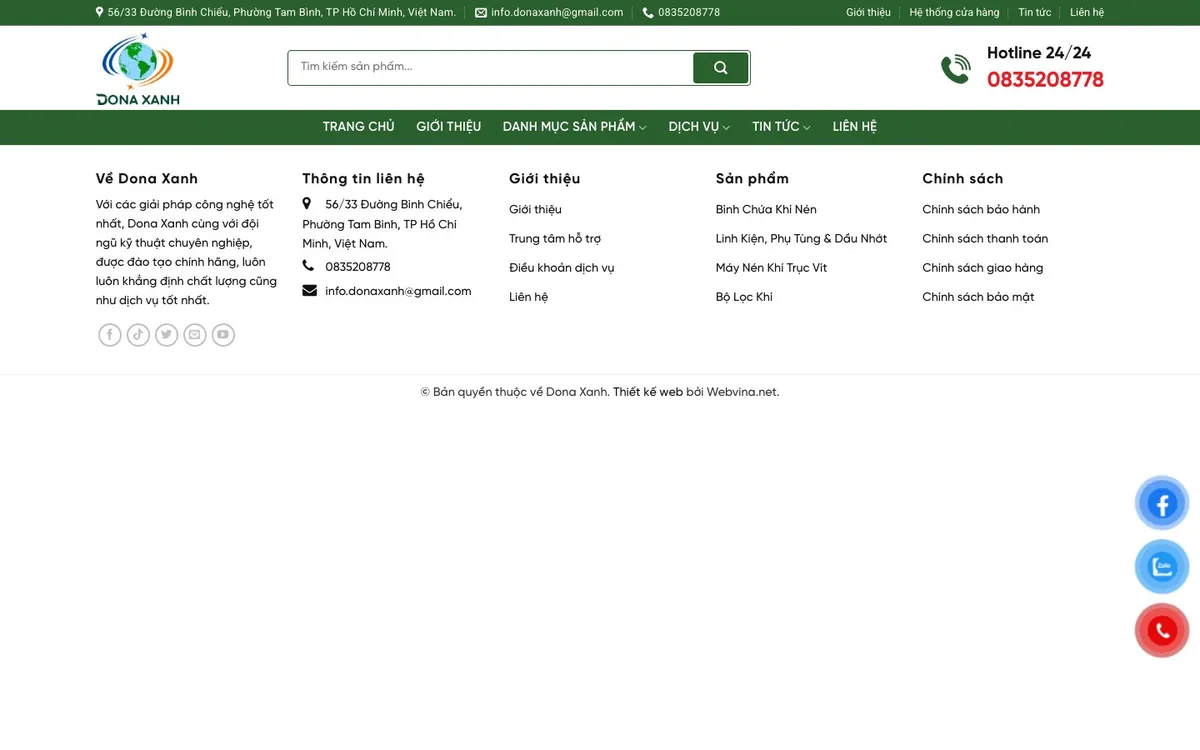This screenshot has width=1200, height=750.
Task: Expand the DANH MỤC SẢN PHẨM dropdown
Action: pos(574,127)
